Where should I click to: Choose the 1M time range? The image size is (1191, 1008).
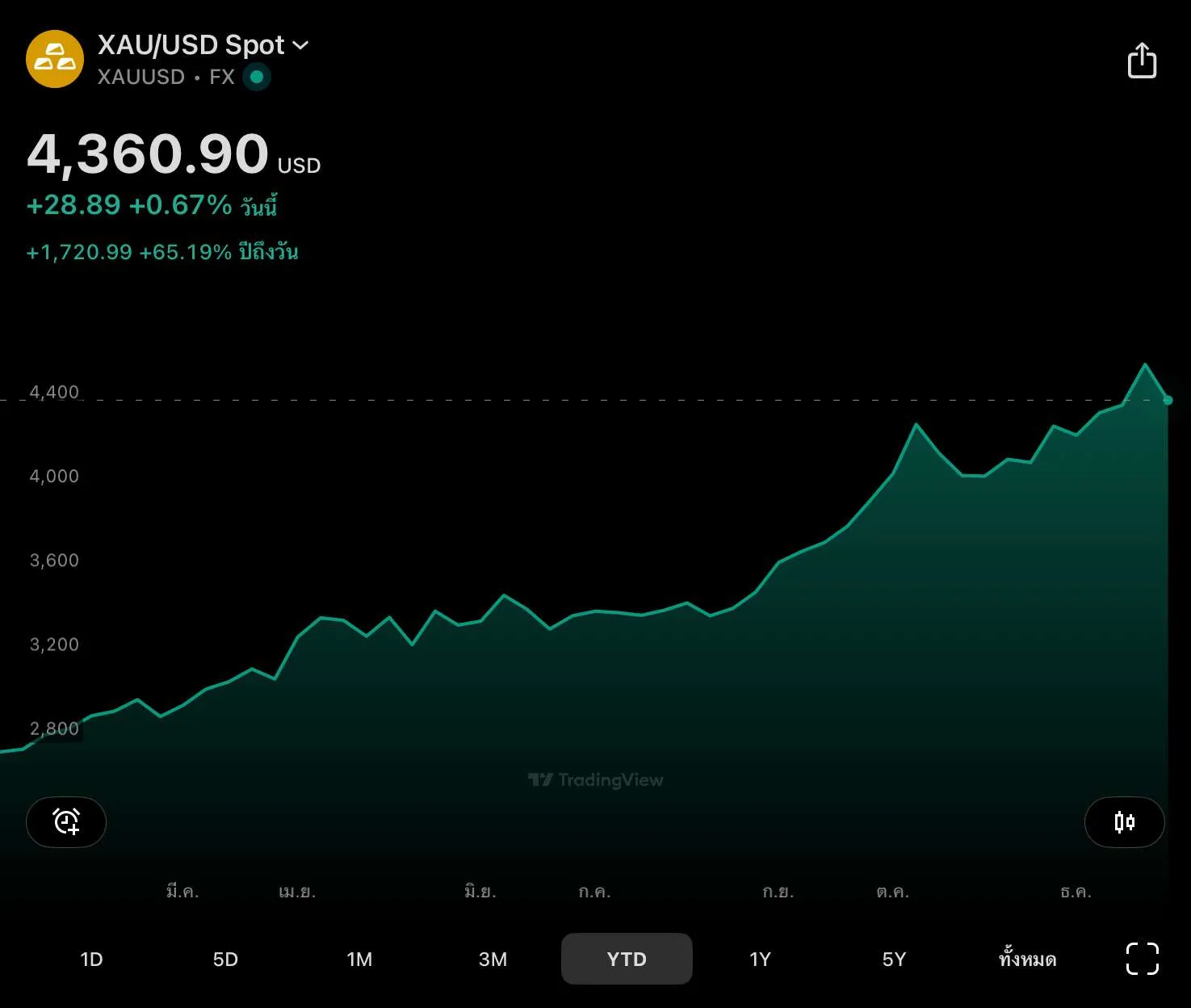359,959
